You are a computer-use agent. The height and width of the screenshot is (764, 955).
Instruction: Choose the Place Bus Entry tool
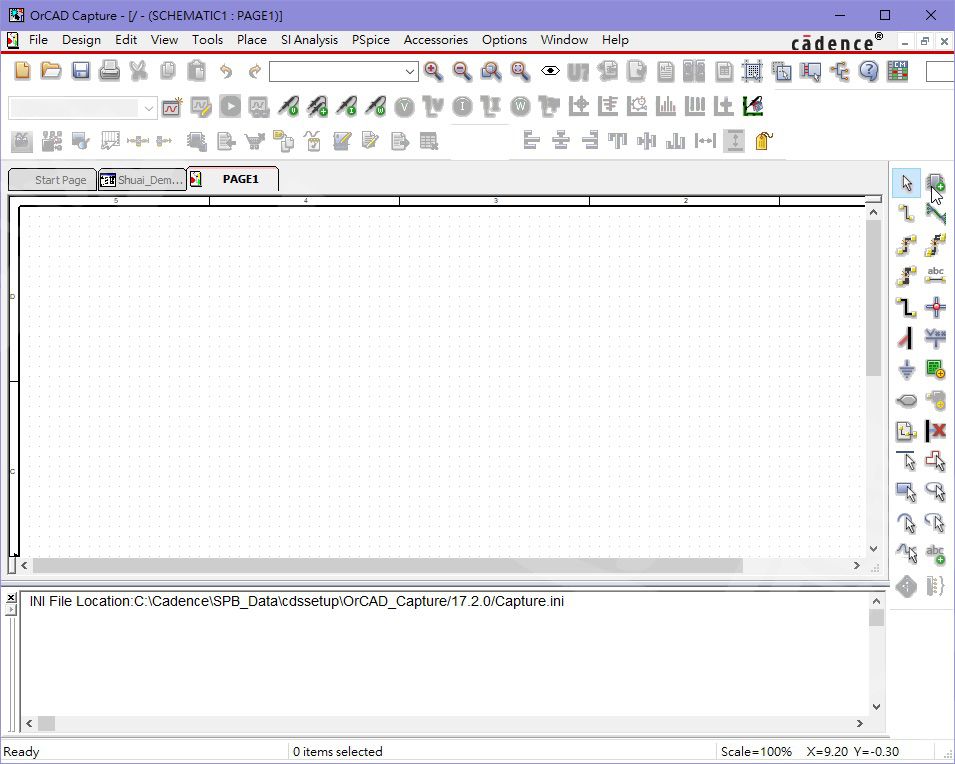(906, 338)
